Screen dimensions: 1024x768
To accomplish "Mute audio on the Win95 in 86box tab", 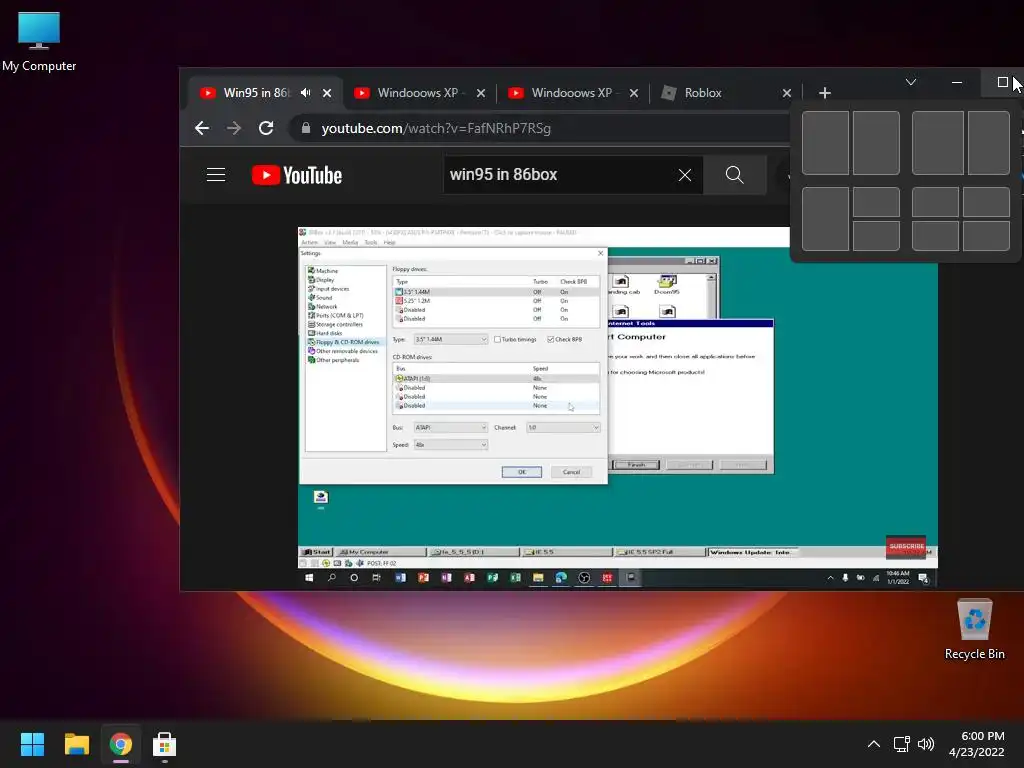I will click(306, 93).
